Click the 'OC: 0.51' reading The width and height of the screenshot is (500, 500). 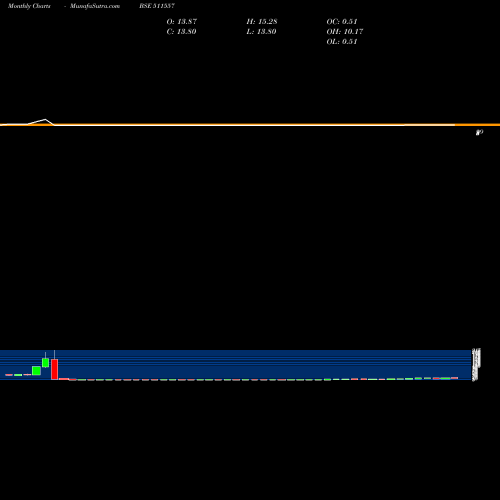click(x=342, y=21)
